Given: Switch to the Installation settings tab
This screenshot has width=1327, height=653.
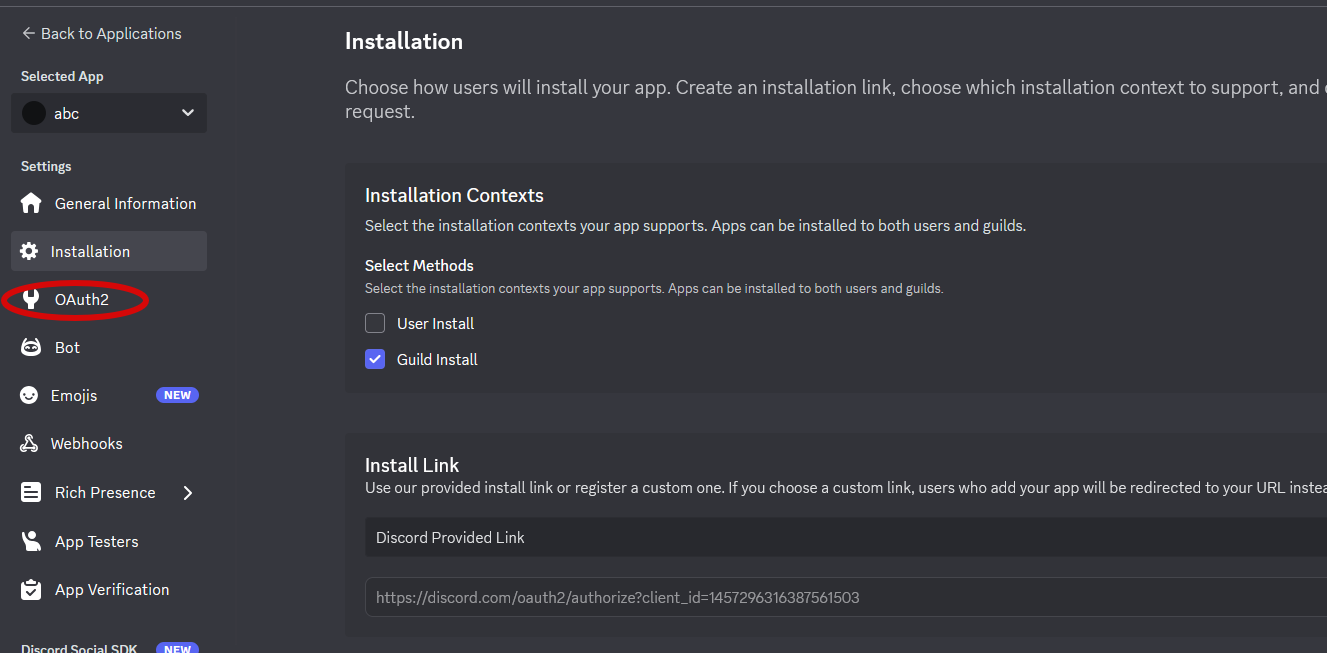Looking at the screenshot, I should pos(89,251).
